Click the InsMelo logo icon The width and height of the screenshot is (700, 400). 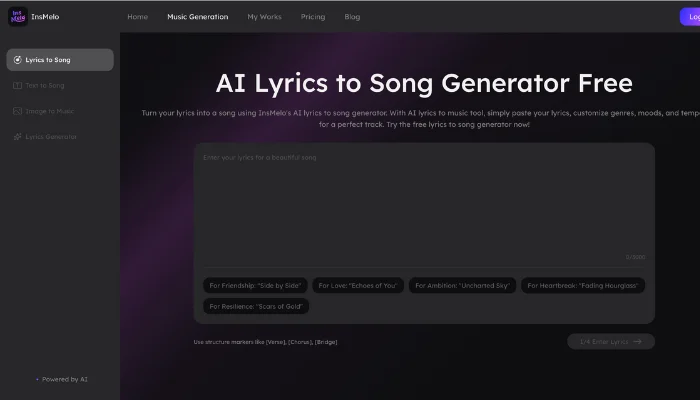[x=18, y=17]
